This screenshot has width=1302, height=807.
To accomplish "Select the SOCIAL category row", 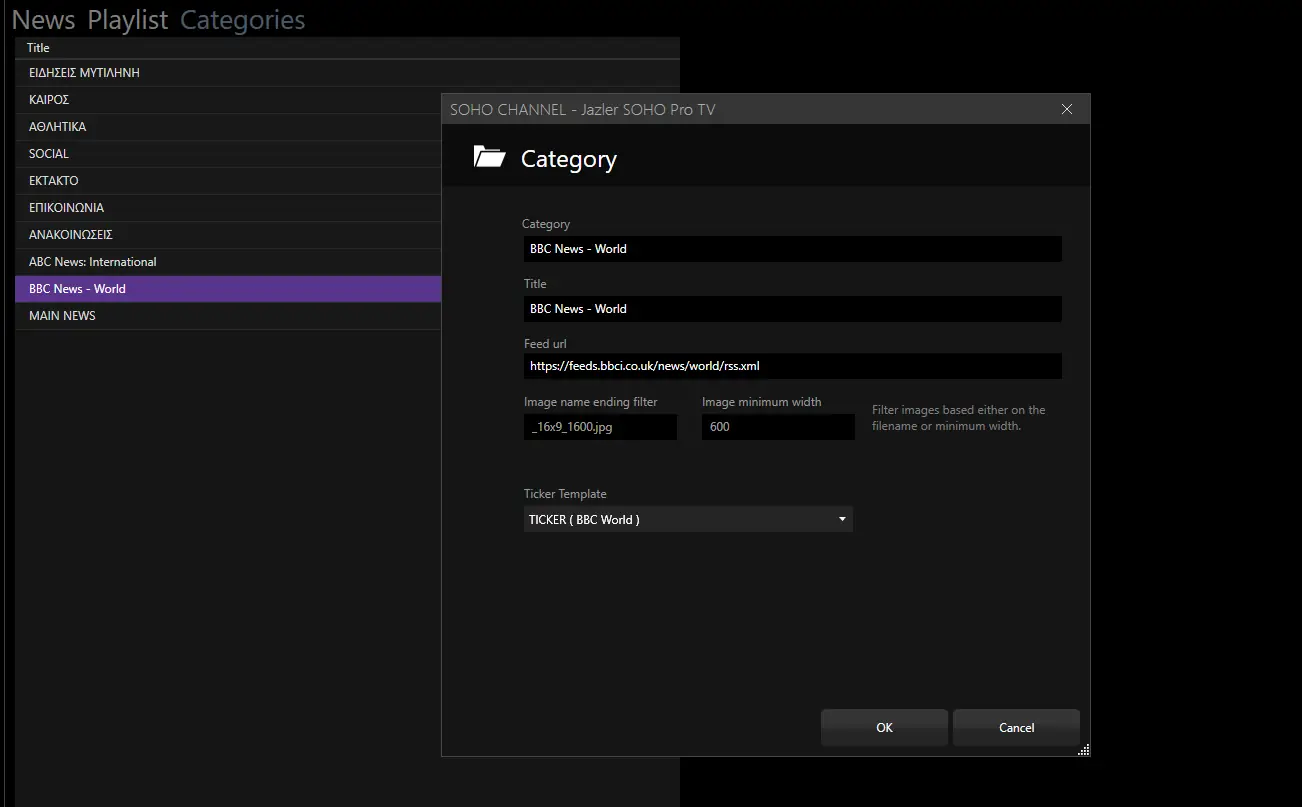I will point(228,154).
